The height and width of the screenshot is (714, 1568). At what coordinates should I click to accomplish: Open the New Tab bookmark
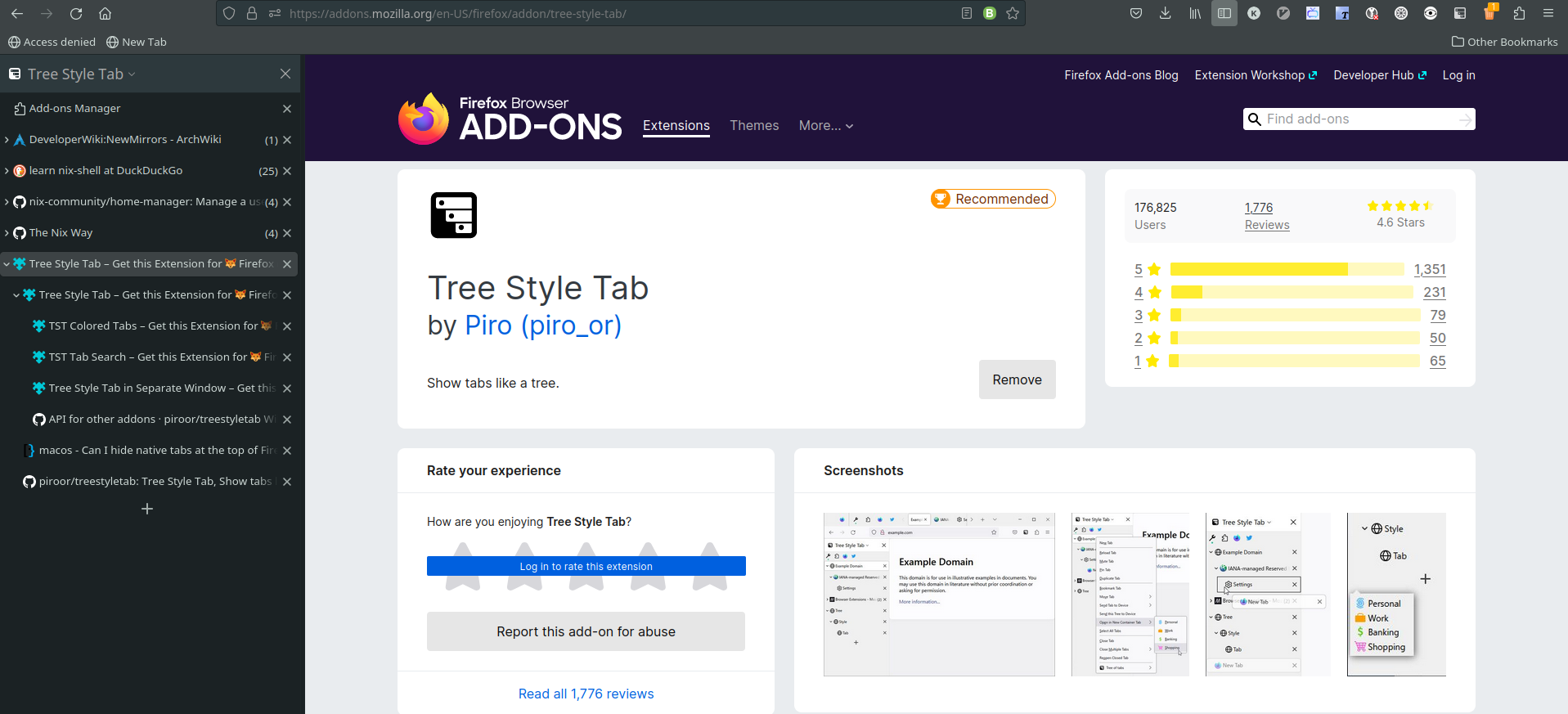tap(137, 42)
